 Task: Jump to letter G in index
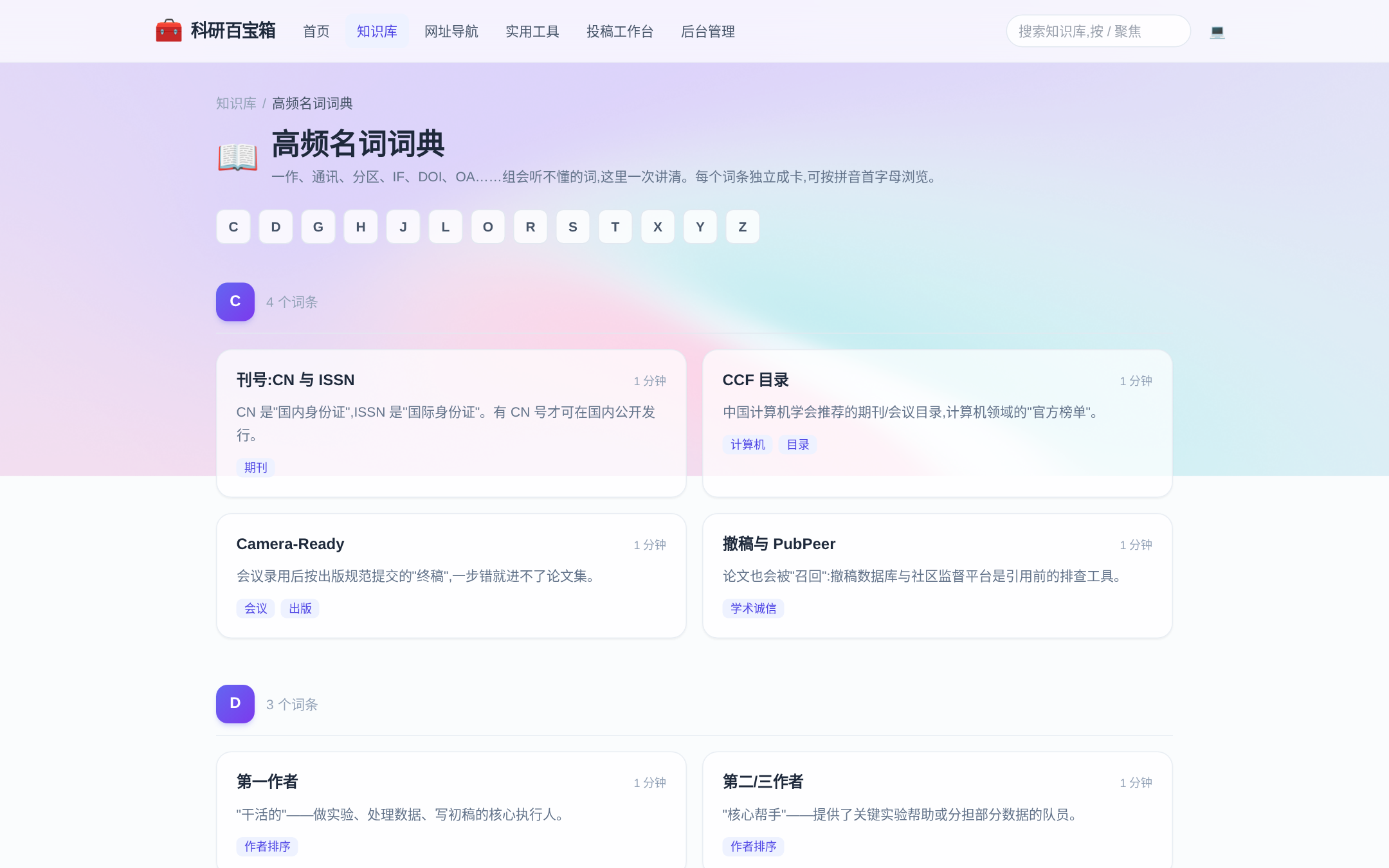[x=318, y=227]
